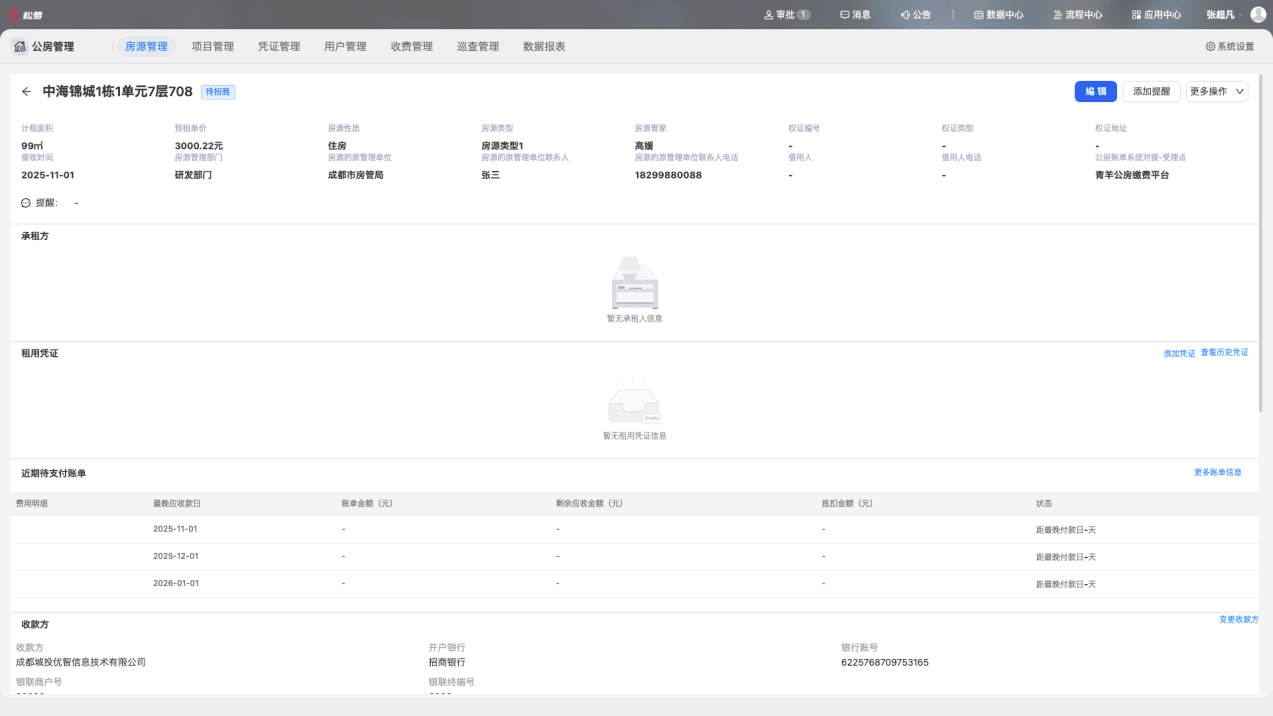1273x716 pixels.
Task: Click the 高媛 housekeeper value
Action: [x=644, y=146]
